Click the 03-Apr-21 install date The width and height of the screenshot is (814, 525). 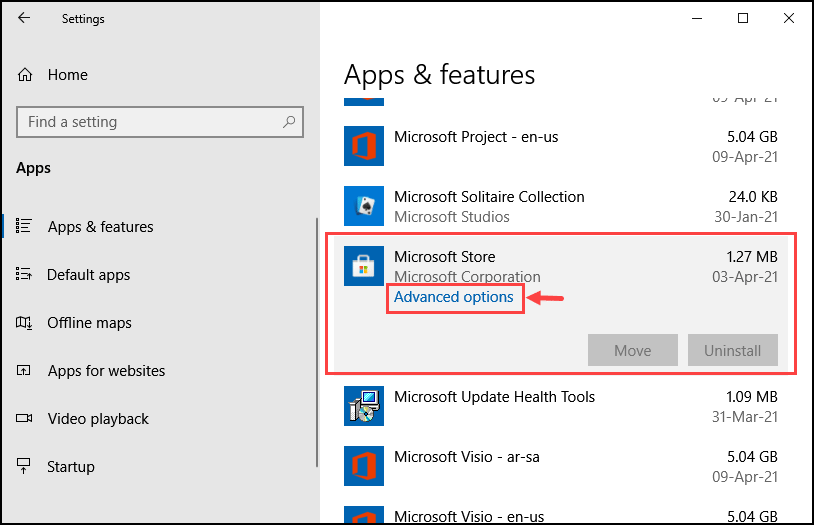(745, 277)
